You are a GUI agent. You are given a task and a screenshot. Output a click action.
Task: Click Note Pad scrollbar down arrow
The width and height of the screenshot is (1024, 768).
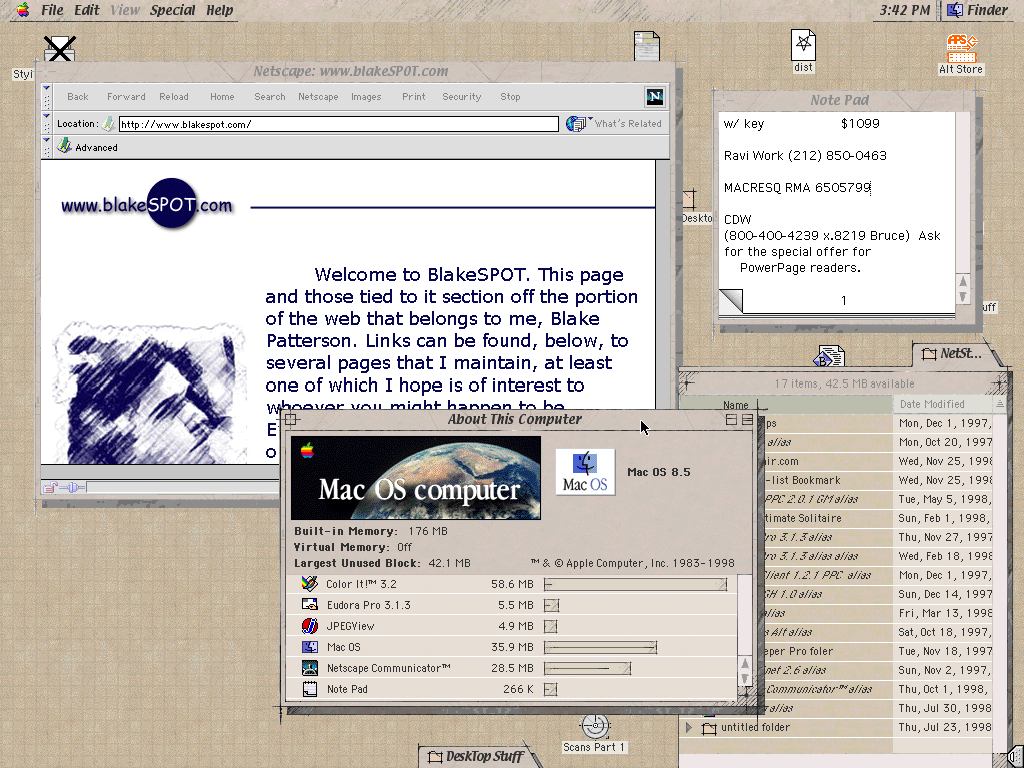click(963, 297)
